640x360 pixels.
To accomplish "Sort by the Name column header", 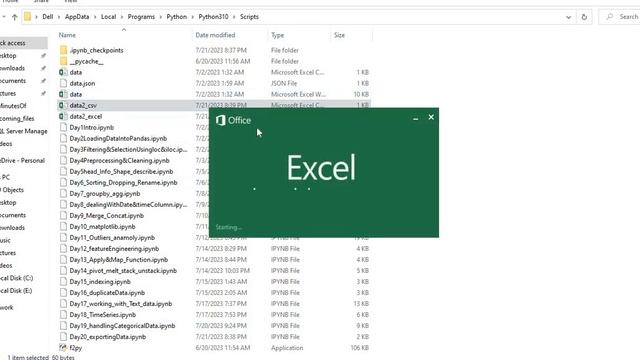I will pyautogui.click(x=67, y=35).
